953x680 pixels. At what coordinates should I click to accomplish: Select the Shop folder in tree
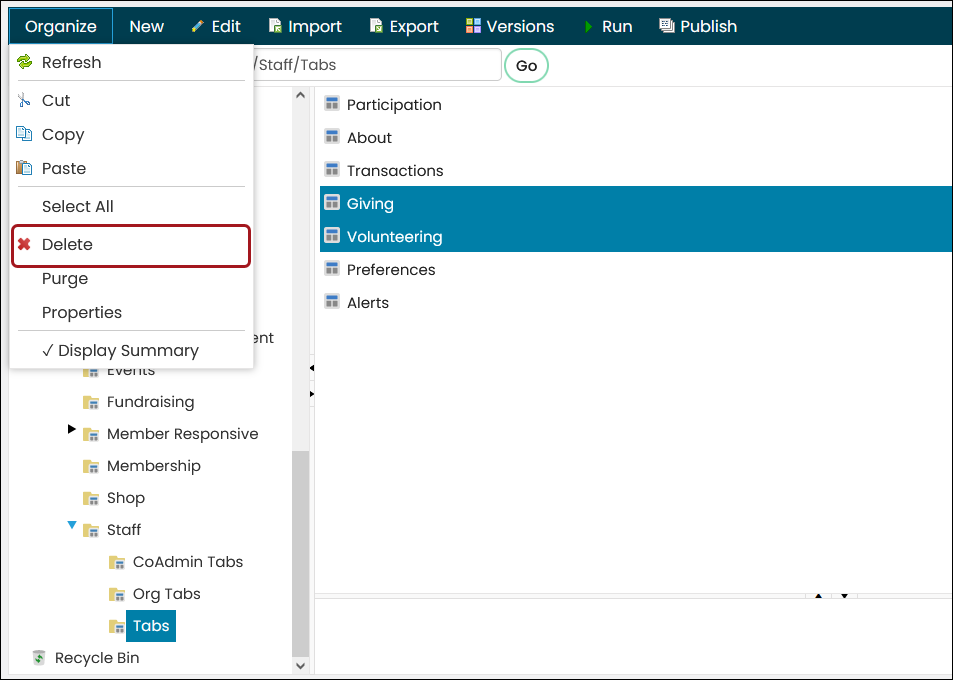click(x=126, y=498)
